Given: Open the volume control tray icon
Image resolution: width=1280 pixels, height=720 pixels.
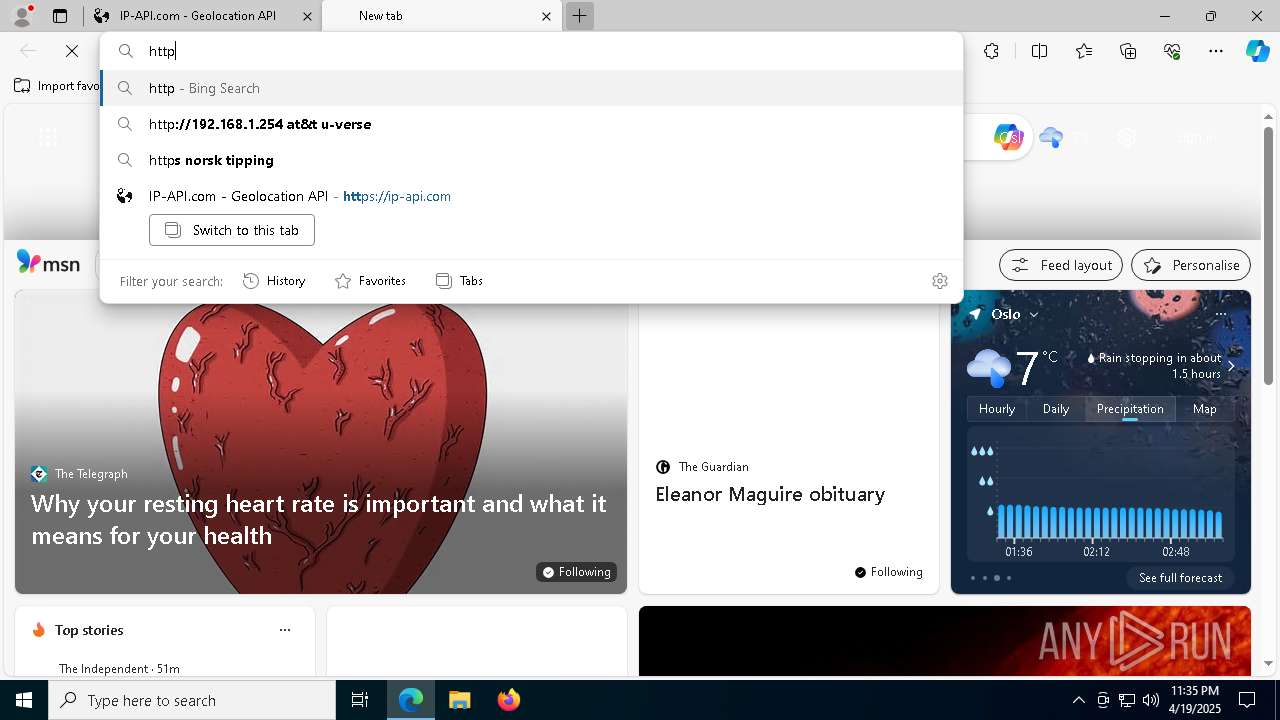Looking at the screenshot, I should point(1150,700).
